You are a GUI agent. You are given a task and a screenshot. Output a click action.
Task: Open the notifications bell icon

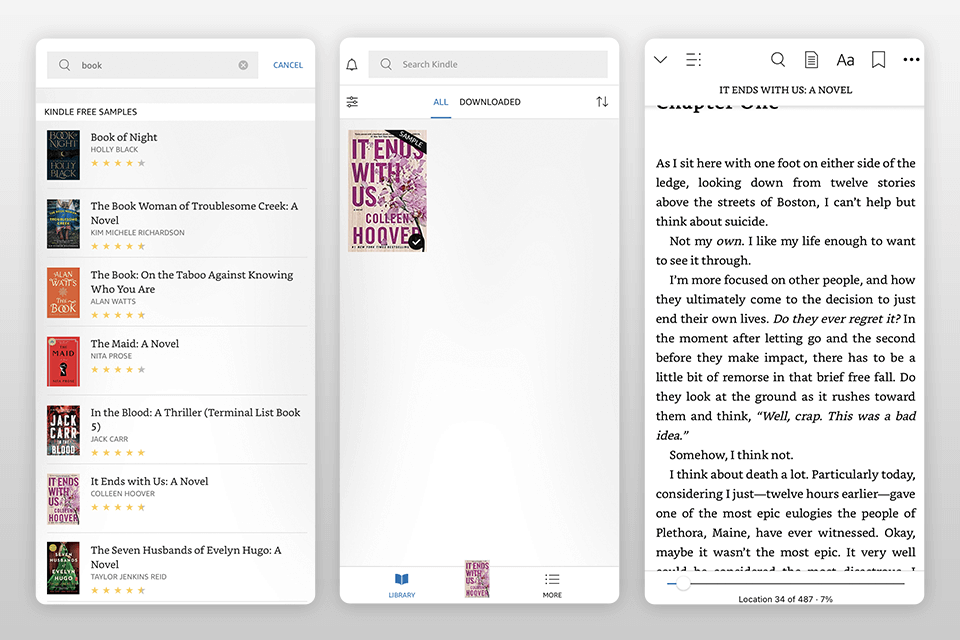(352, 64)
